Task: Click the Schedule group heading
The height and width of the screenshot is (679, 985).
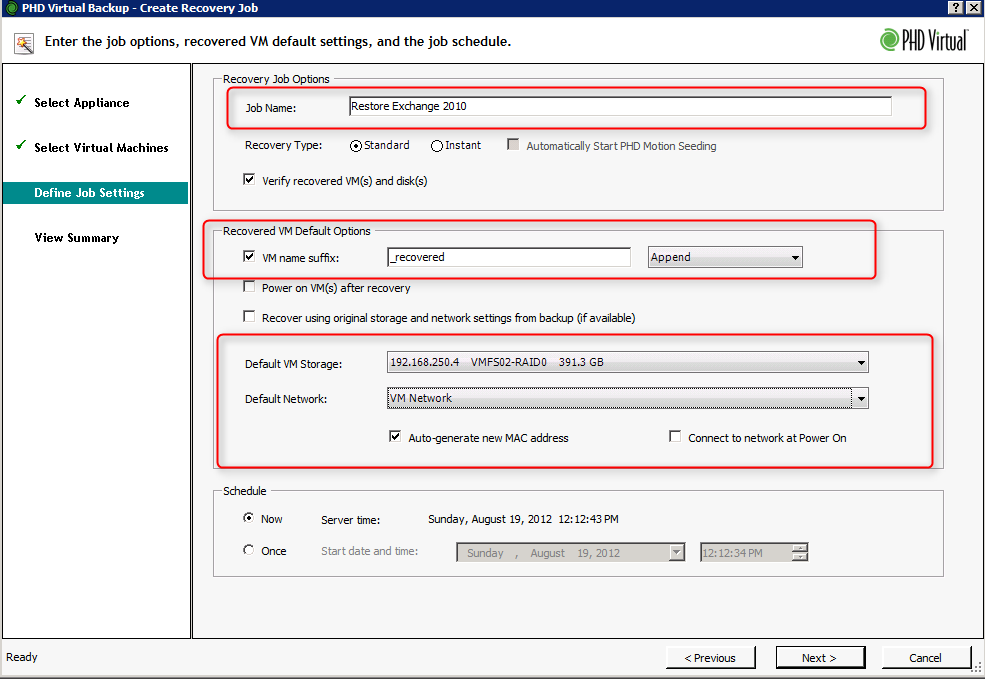Action: click(x=244, y=491)
